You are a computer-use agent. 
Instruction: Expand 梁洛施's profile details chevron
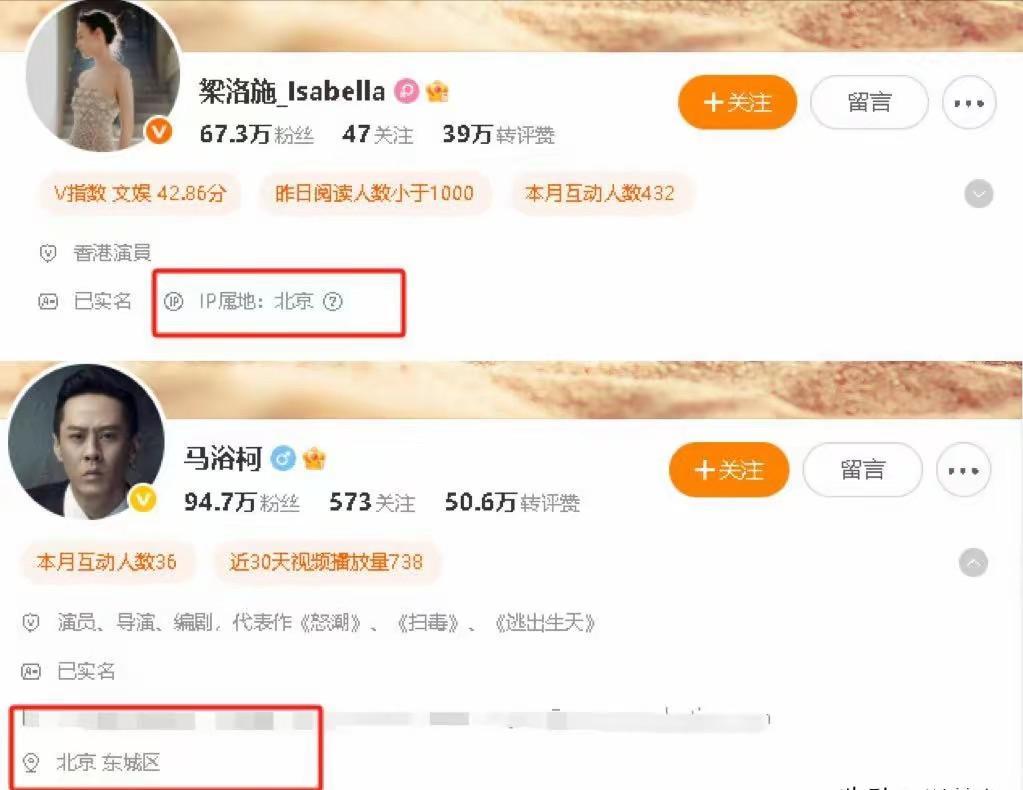[x=979, y=194]
